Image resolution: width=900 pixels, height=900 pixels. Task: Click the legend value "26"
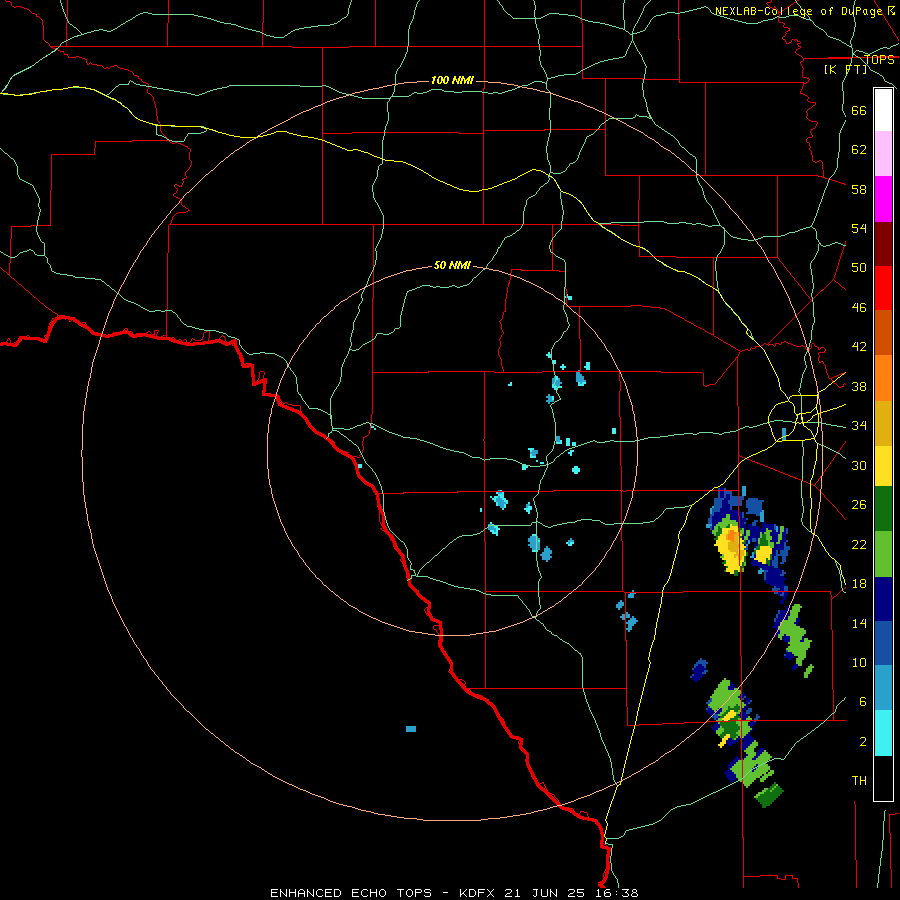(859, 505)
